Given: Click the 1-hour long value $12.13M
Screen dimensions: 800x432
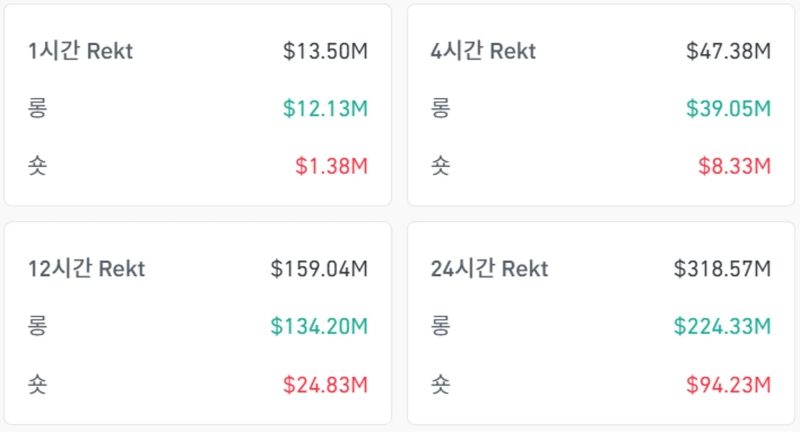Looking at the screenshot, I should click(x=325, y=109).
